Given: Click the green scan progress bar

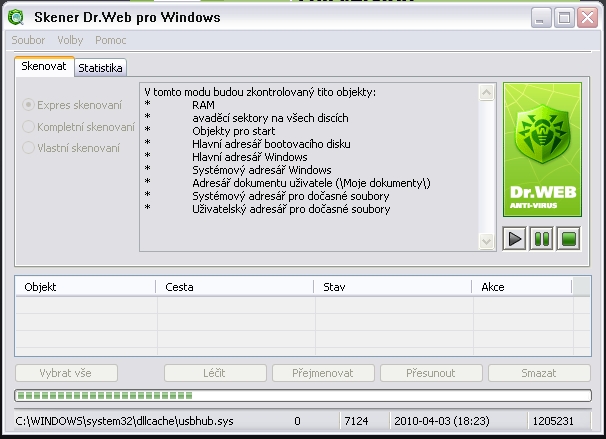Looking at the screenshot, I should [x=303, y=396].
